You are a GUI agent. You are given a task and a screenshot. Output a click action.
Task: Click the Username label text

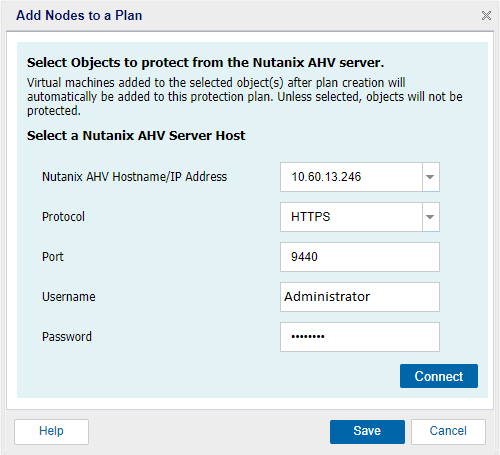69,297
